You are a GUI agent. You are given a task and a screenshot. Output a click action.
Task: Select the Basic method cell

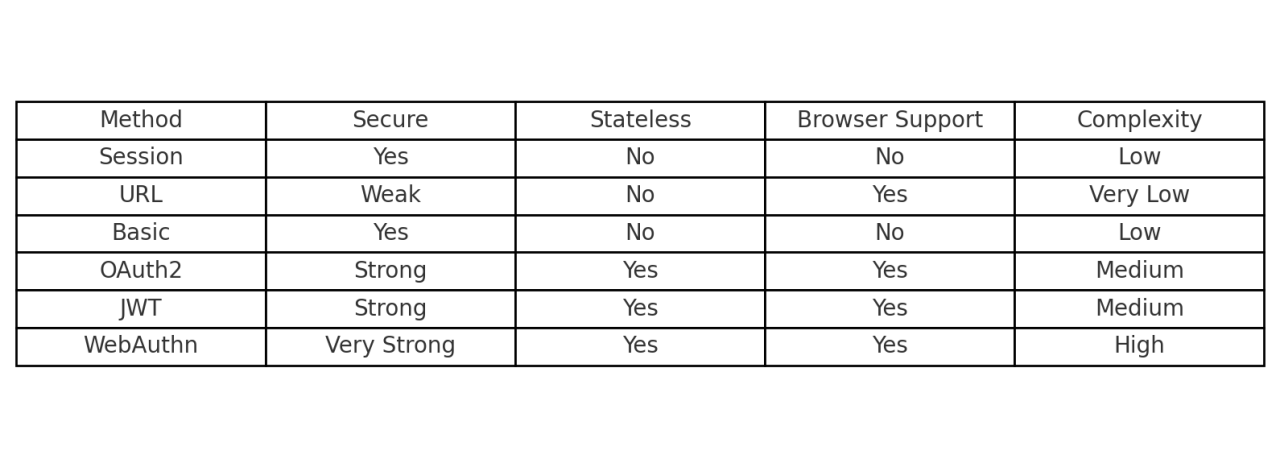click(x=141, y=233)
